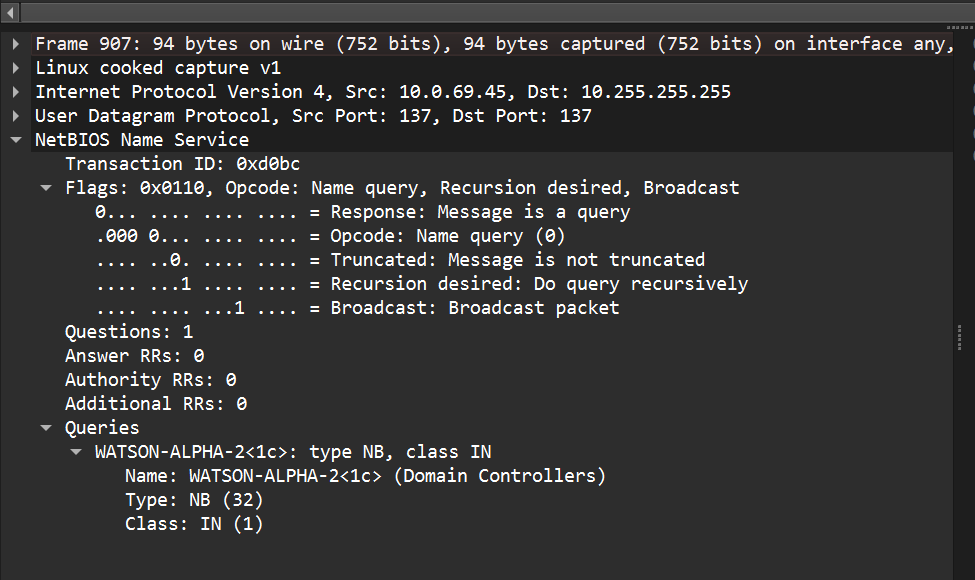The width and height of the screenshot is (975, 580).
Task: Select the Answer RRs: 0 field
Action: click(134, 356)
